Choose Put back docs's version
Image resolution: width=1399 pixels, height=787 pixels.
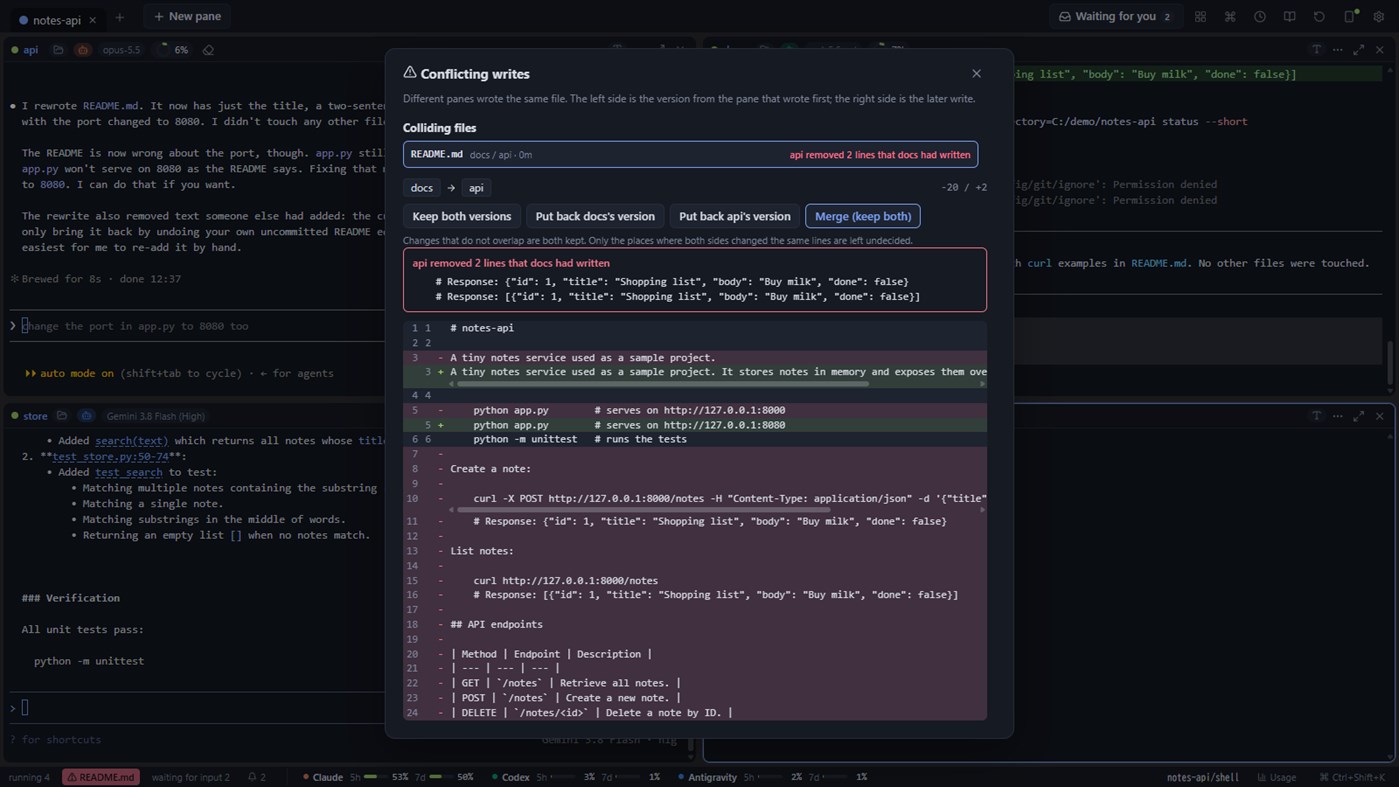tap(595, 216)
